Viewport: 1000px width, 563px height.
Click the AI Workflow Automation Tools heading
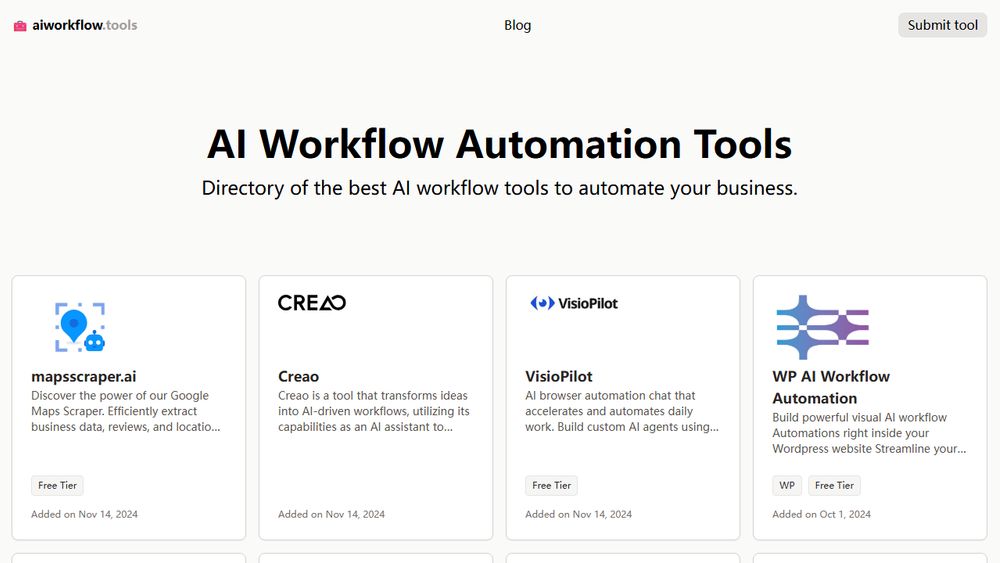499,143
